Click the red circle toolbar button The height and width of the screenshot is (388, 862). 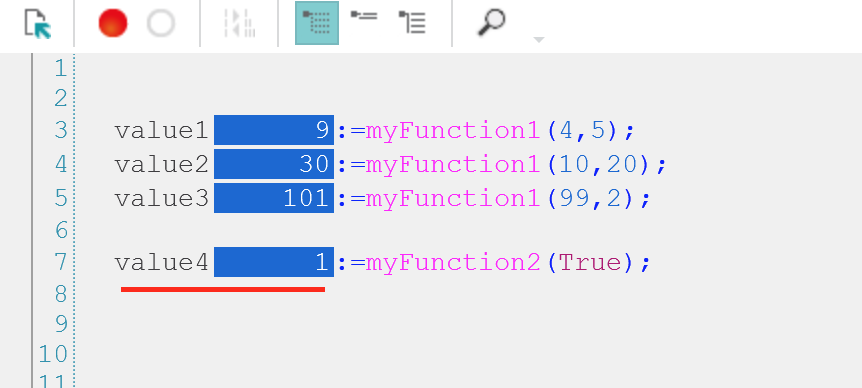point(113,24)
